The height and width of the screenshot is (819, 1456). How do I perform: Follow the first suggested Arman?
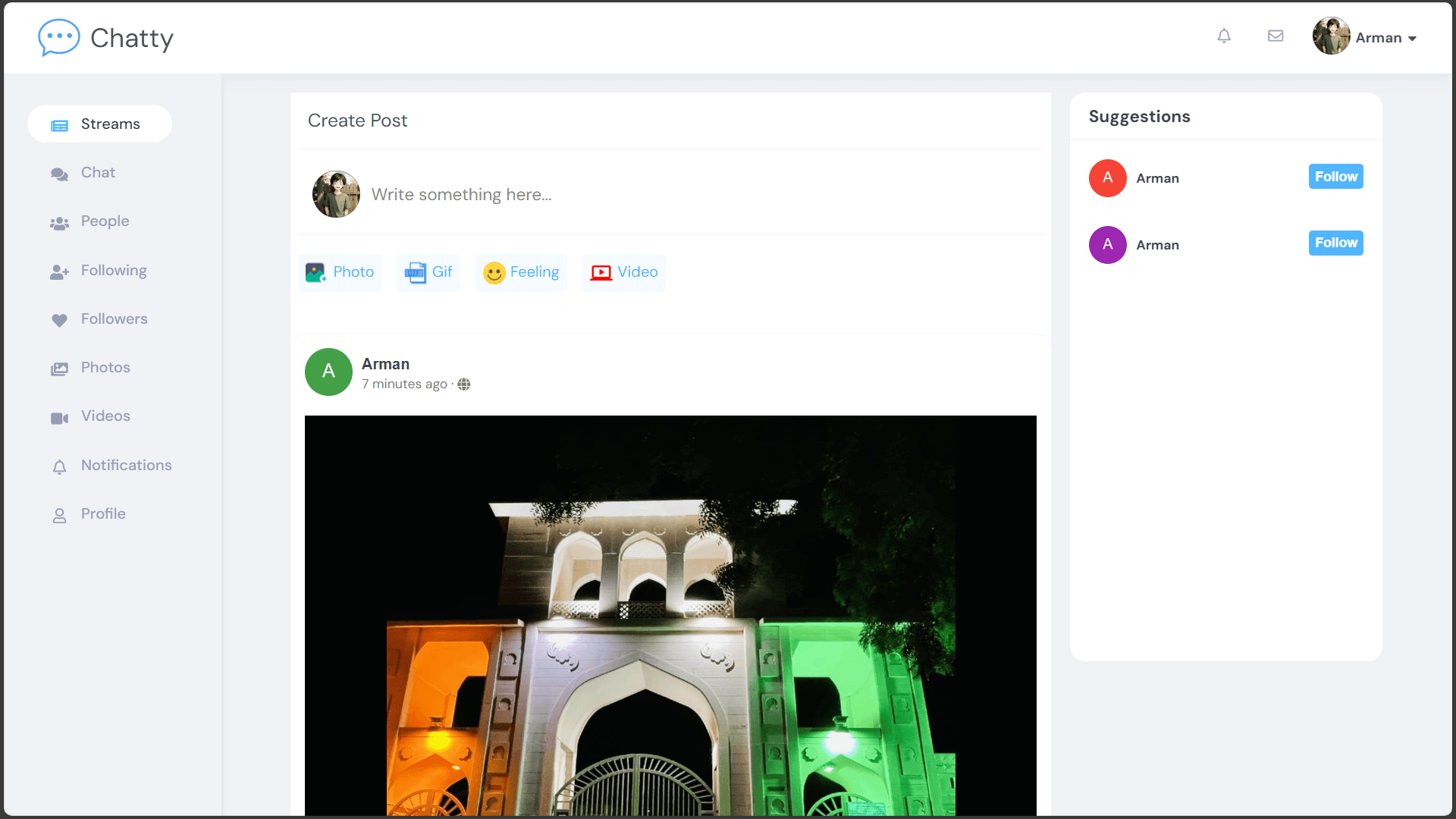(x=1335, y=177)
